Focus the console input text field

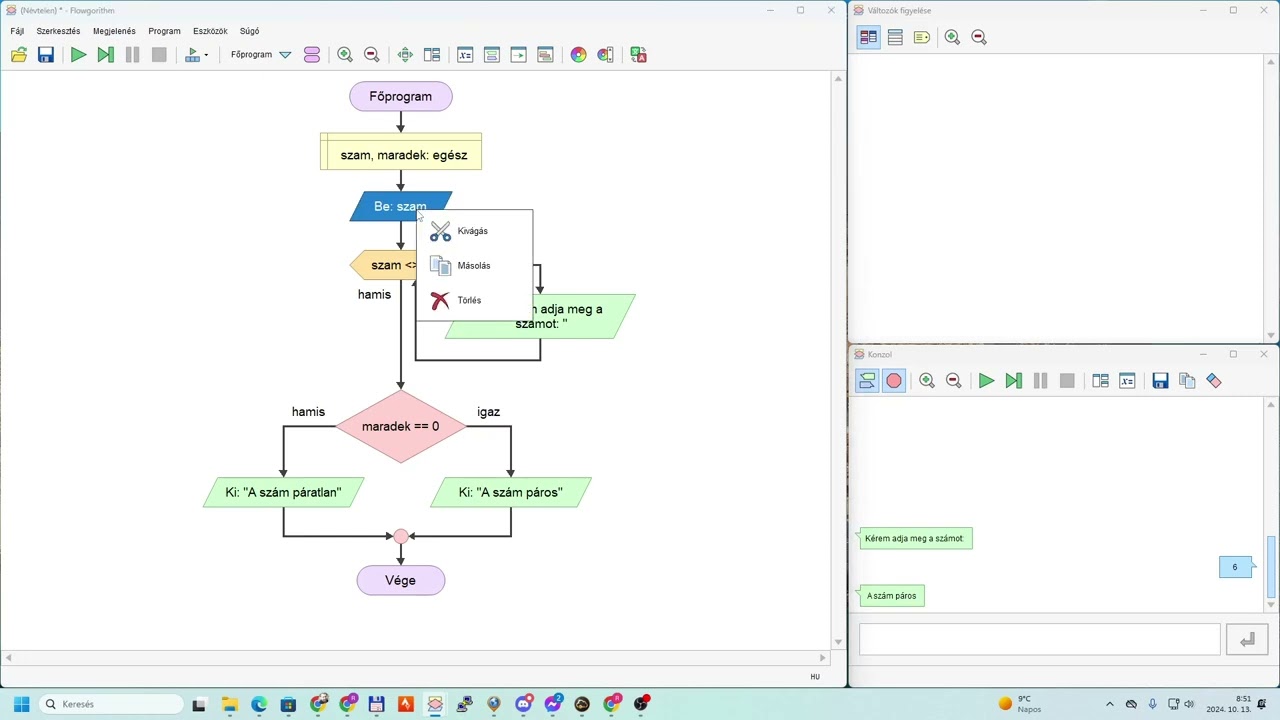pos(1040,640)
